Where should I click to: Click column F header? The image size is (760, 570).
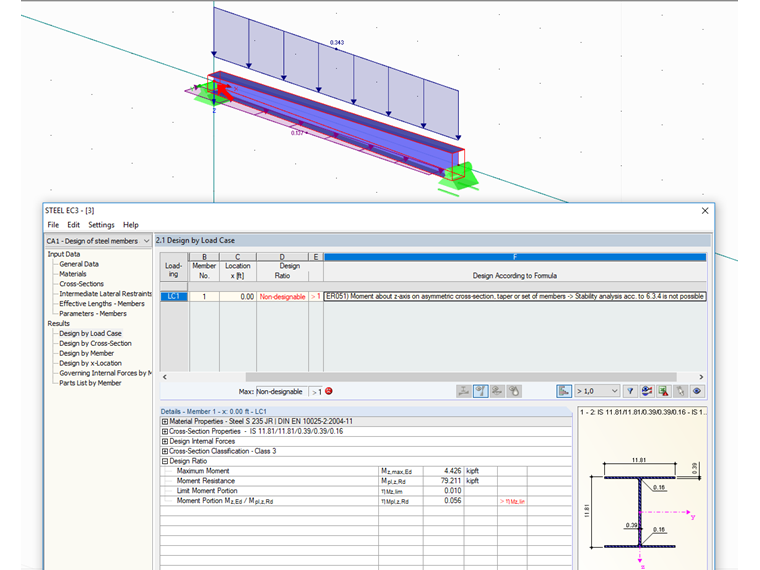tap(515, 257)
